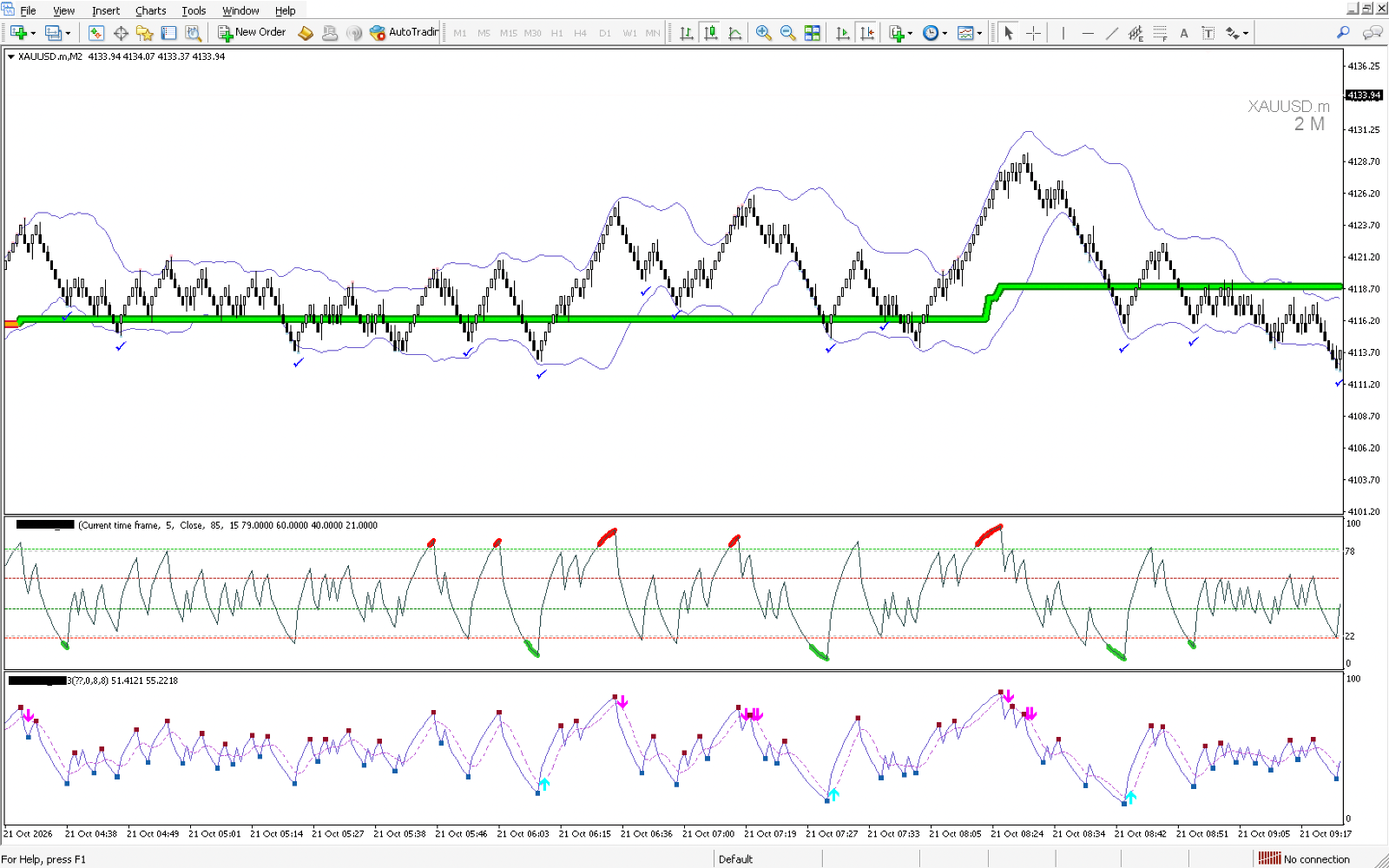Toggle Auto Scroll chart icon
This screenshot has height=868, width=1389.
pyautogui.click(x=843, y=33)
